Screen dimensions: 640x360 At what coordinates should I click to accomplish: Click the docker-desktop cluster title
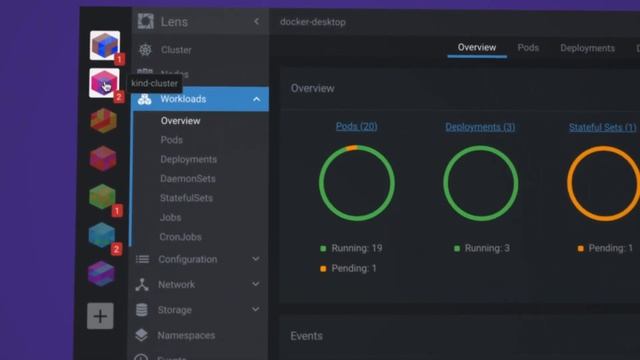(313, 22)
